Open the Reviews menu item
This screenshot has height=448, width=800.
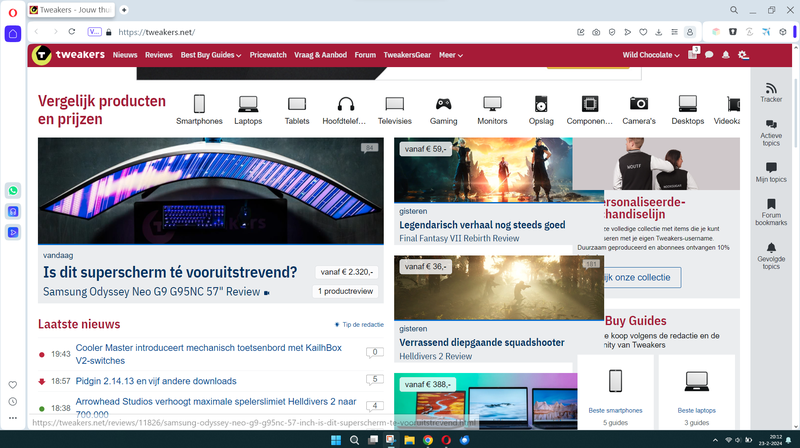point(159,55)
